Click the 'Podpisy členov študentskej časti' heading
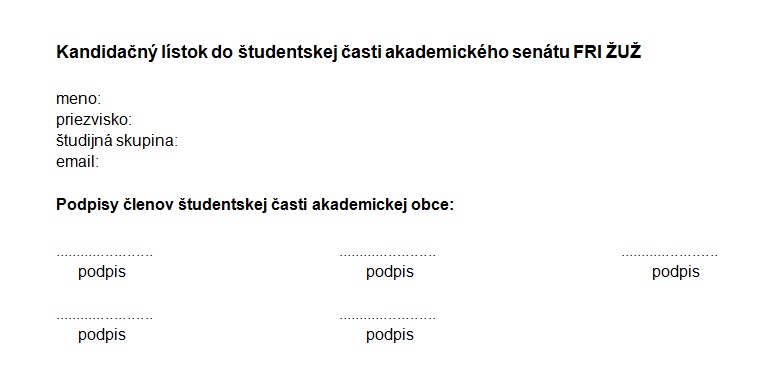781x382 pixels. 255,205
